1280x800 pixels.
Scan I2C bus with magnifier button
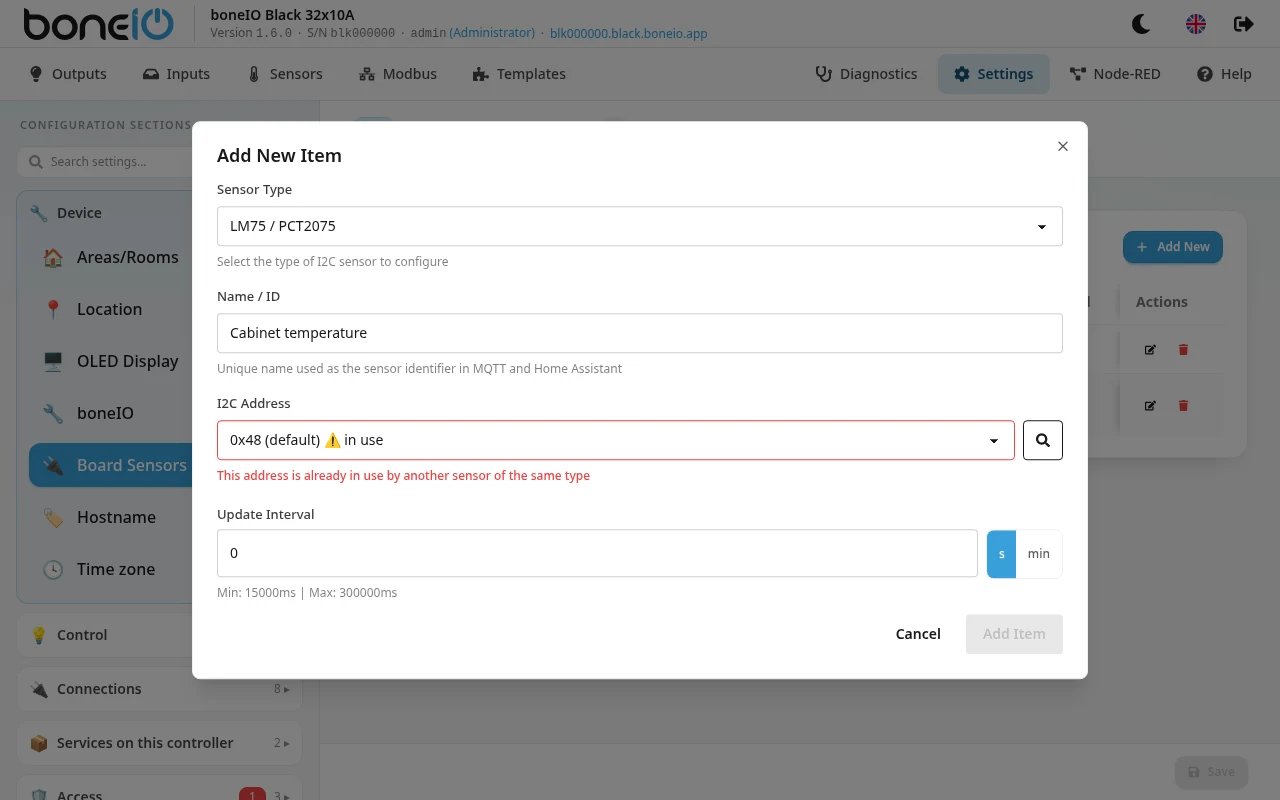point(1043,440)
